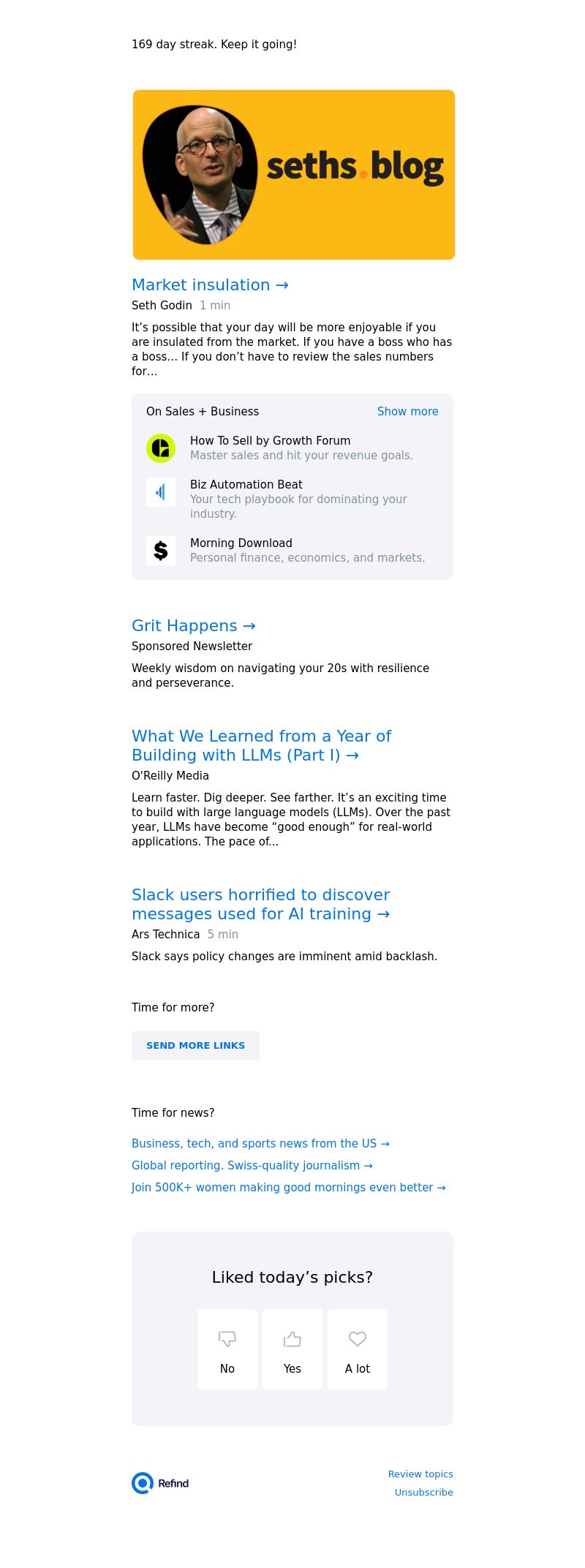Open the Grit Happens sponsored newsletter

pos(193,626)
